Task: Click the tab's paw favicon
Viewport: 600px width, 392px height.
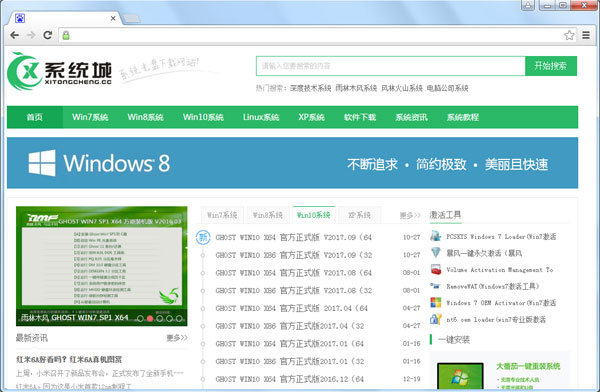Action: 20,18
